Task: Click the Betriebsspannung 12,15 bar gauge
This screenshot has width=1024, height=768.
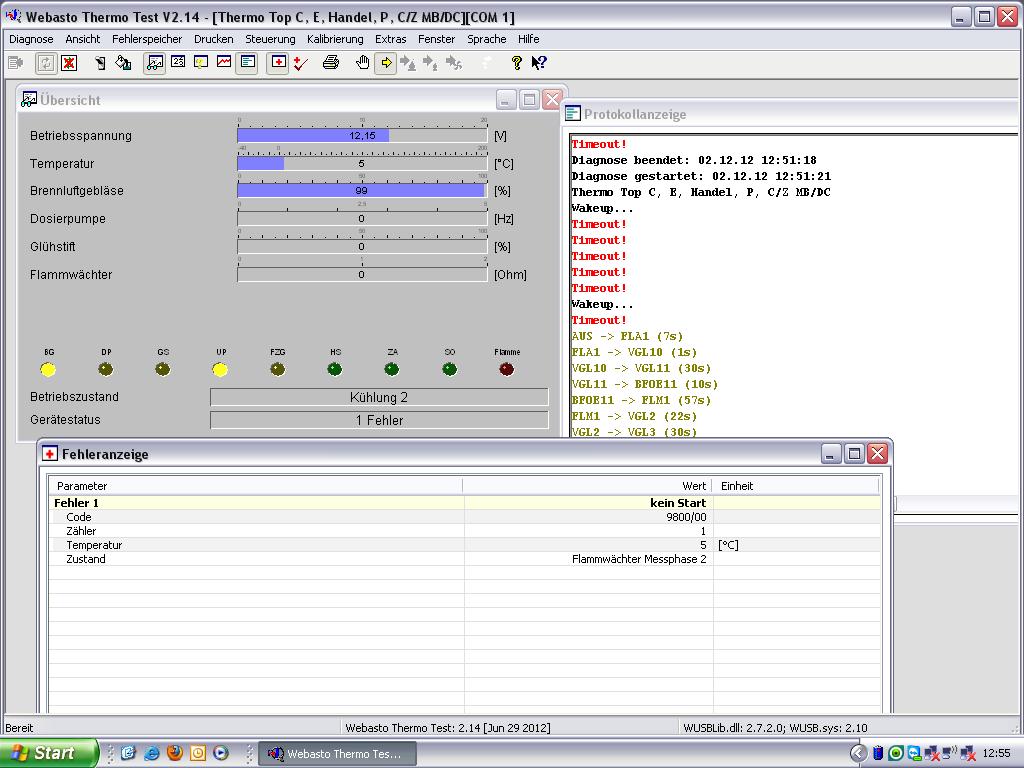Action: coord(362,135)
